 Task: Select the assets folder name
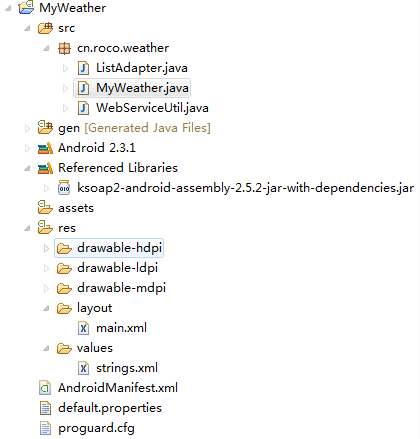(x=76, y=208)
